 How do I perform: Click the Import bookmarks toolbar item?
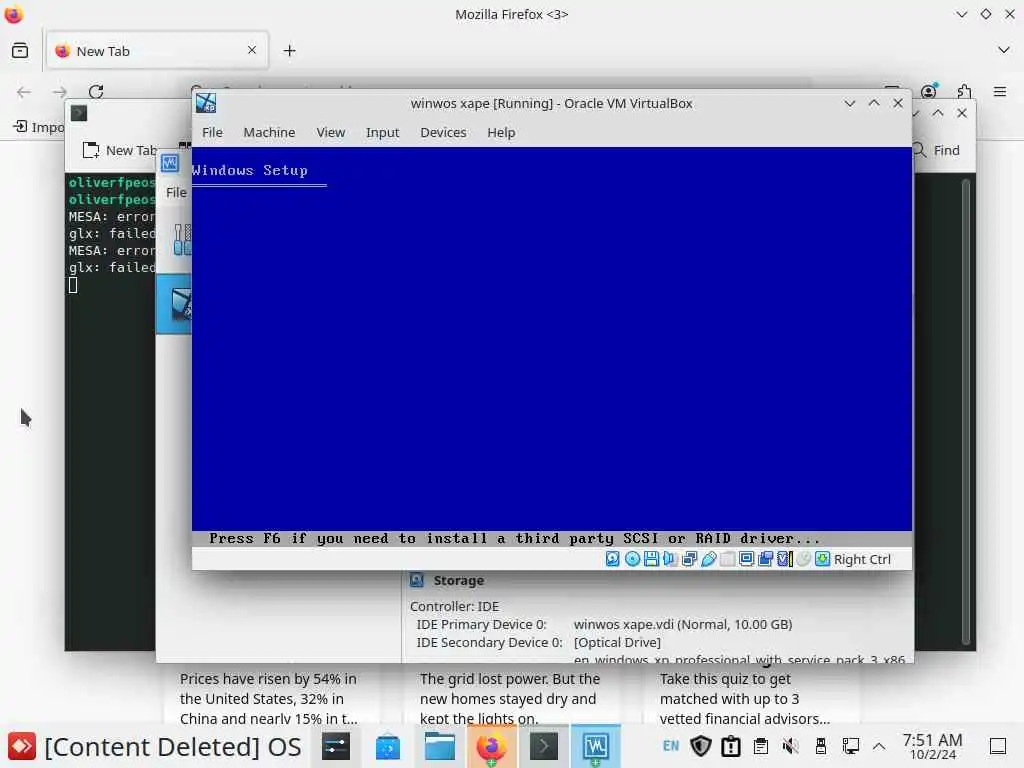39,127
